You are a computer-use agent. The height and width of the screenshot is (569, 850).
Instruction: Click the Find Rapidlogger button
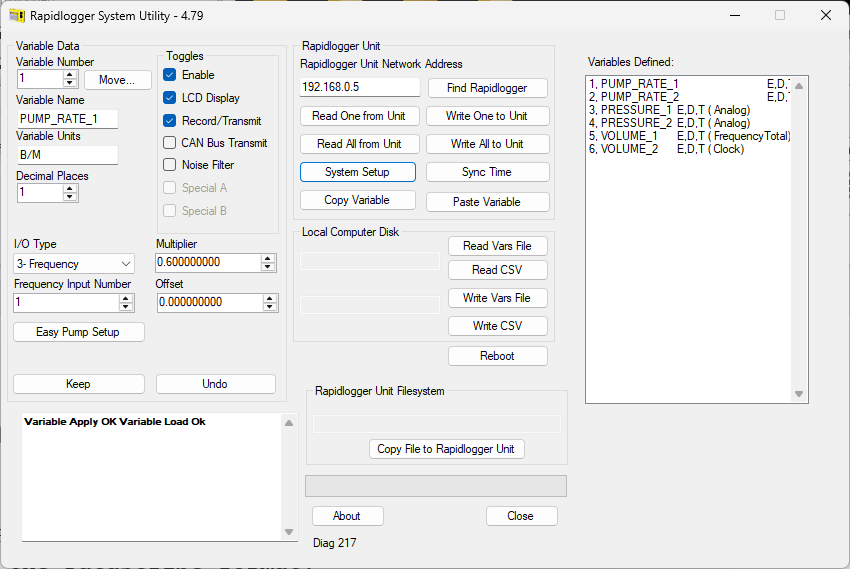[487, 88]
